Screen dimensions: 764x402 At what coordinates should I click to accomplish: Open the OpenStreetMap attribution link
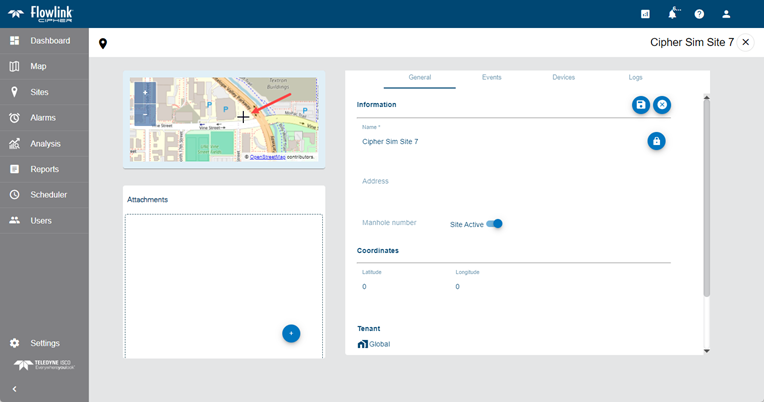click(269, 157)
